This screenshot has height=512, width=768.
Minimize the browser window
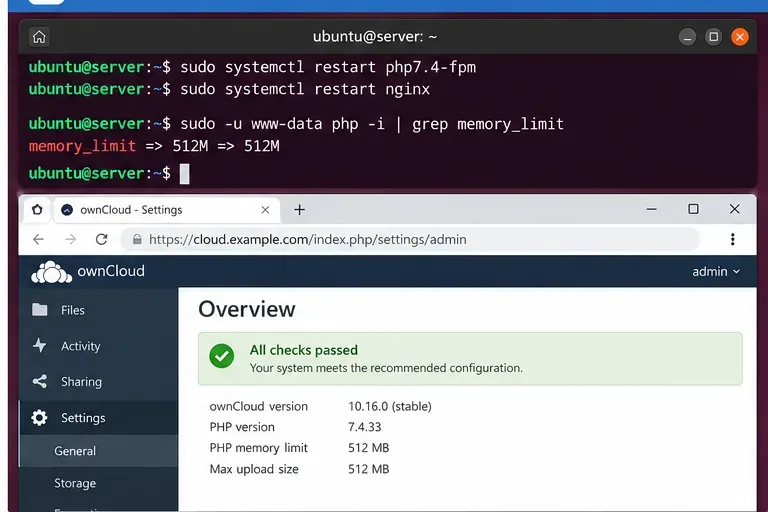point(651,209)
